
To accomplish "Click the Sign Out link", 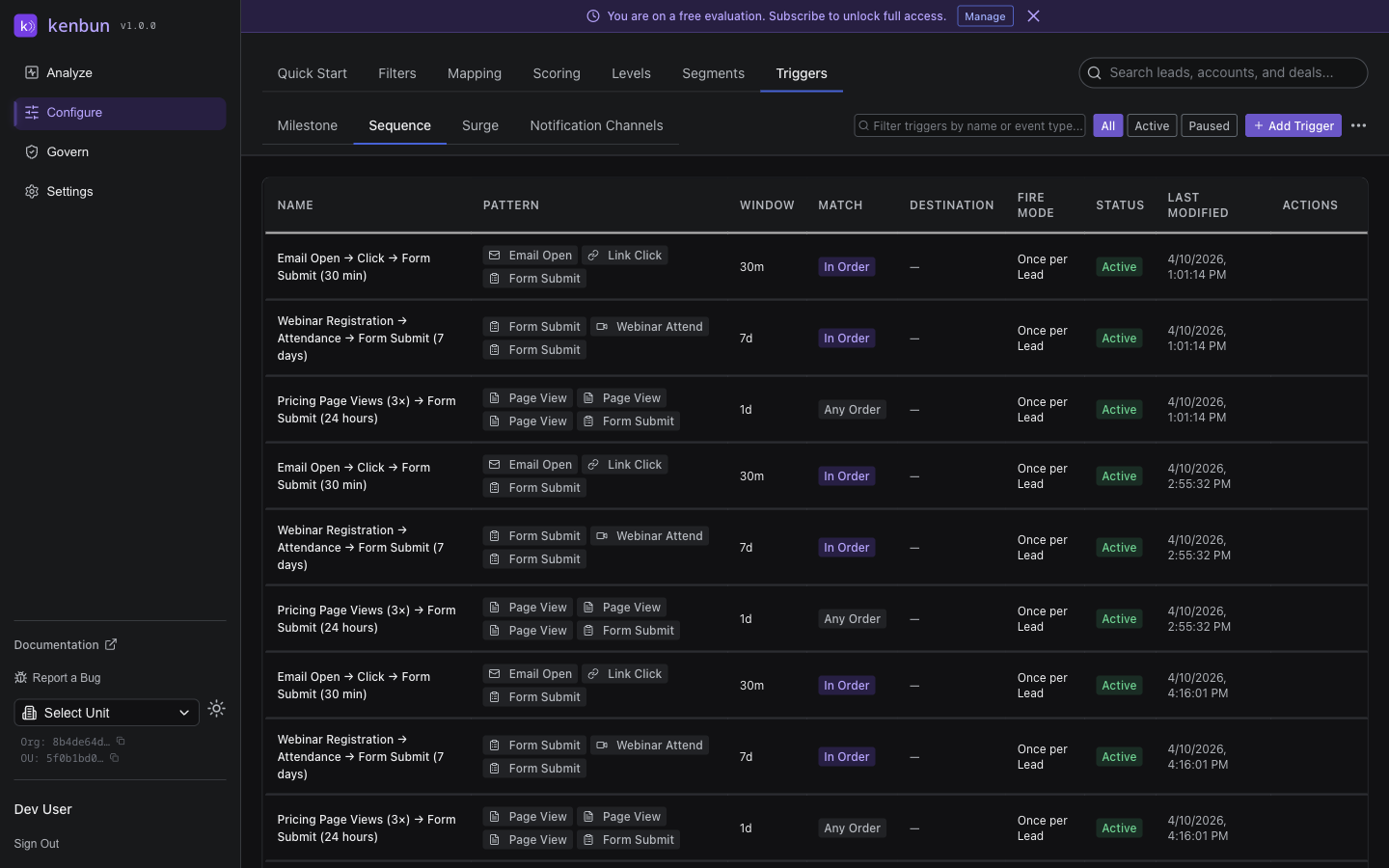I will [x=37, y=844].
